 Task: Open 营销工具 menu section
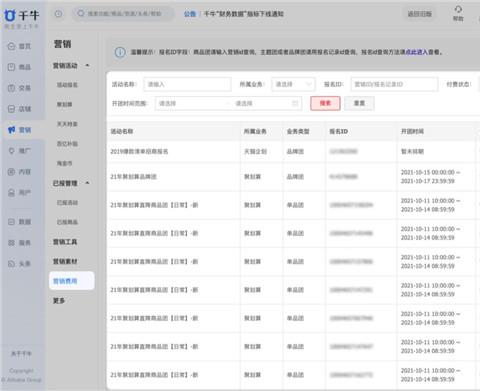[x=65, y=242]
